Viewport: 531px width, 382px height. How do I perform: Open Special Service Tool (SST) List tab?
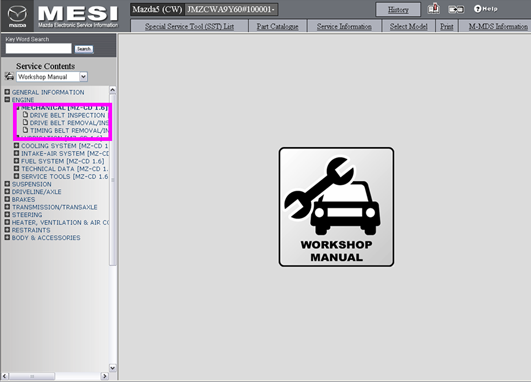point(189,26)
